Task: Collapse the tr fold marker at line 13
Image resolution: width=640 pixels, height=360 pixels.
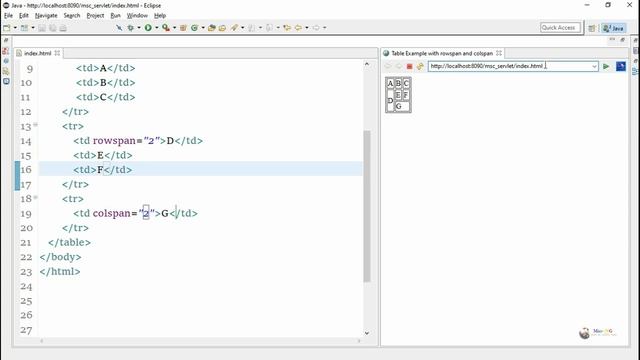Action: (x=36, y=124)
